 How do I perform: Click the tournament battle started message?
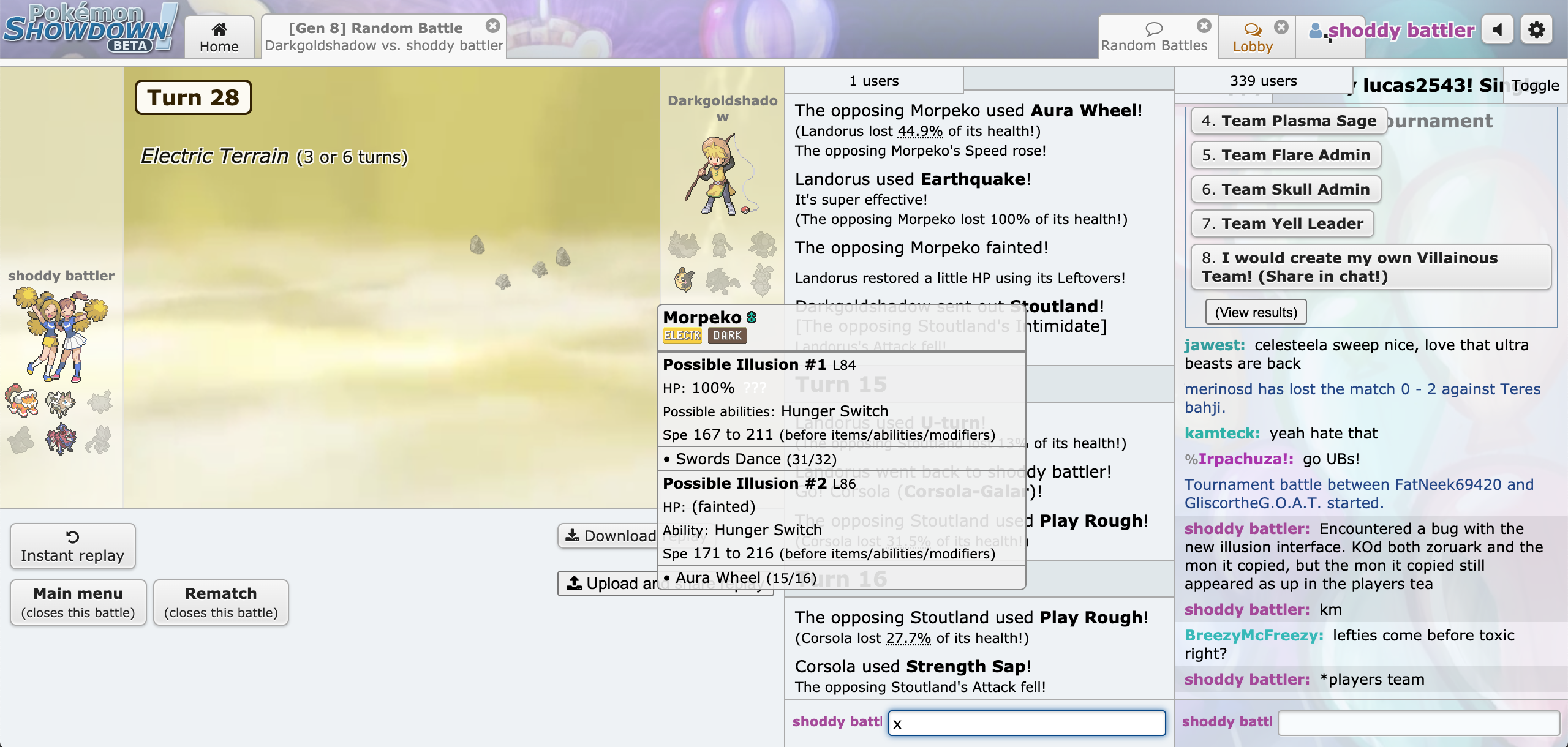1359,494
